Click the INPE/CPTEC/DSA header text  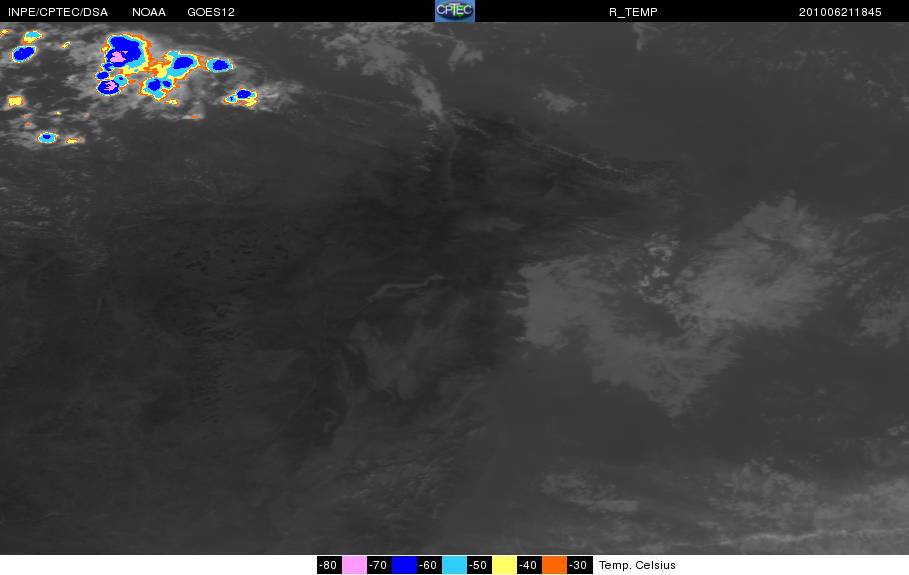pyautogui.click(x=58, y=12)
